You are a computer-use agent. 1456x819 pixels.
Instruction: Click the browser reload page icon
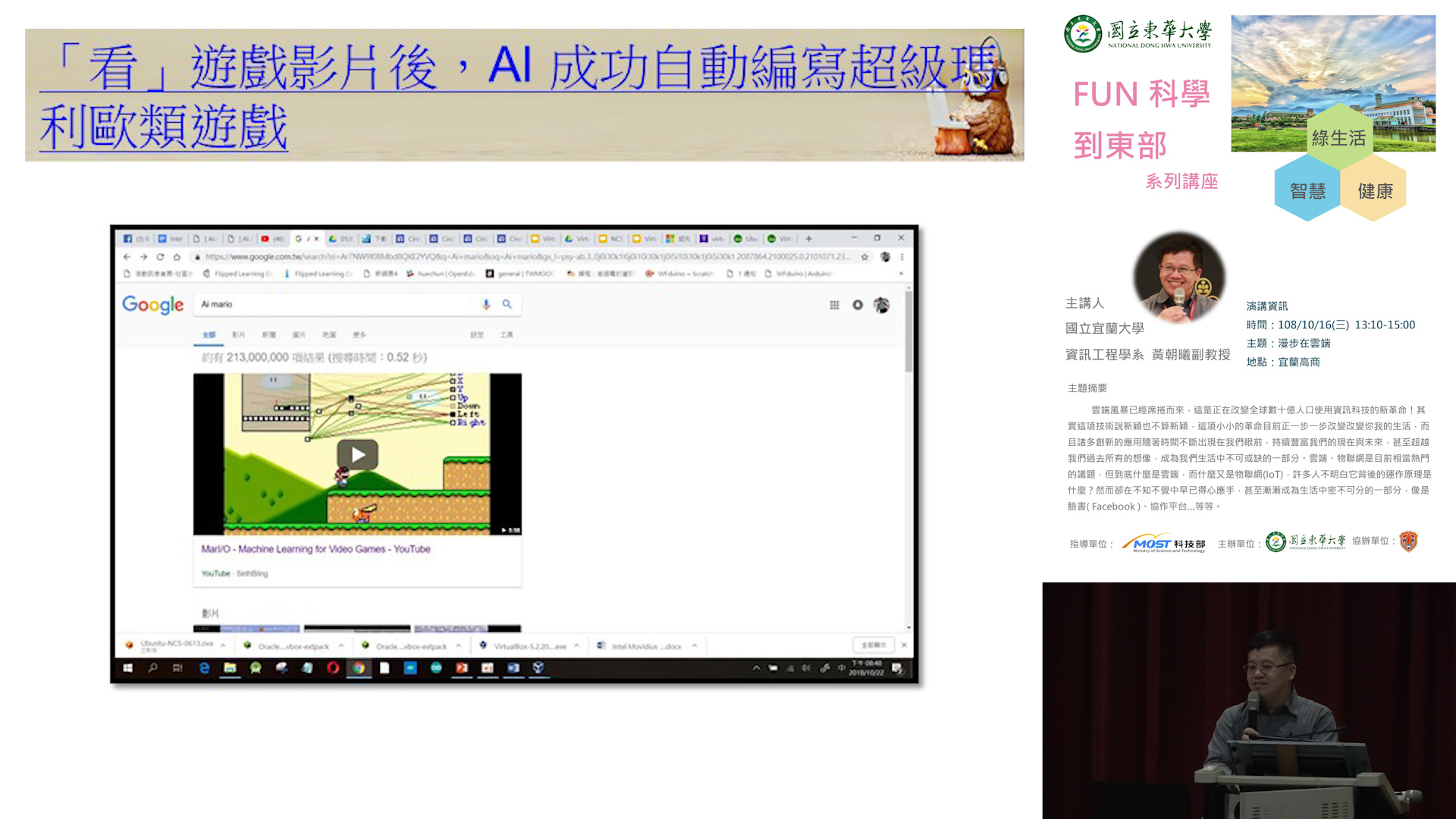click(x=160, y=257)
